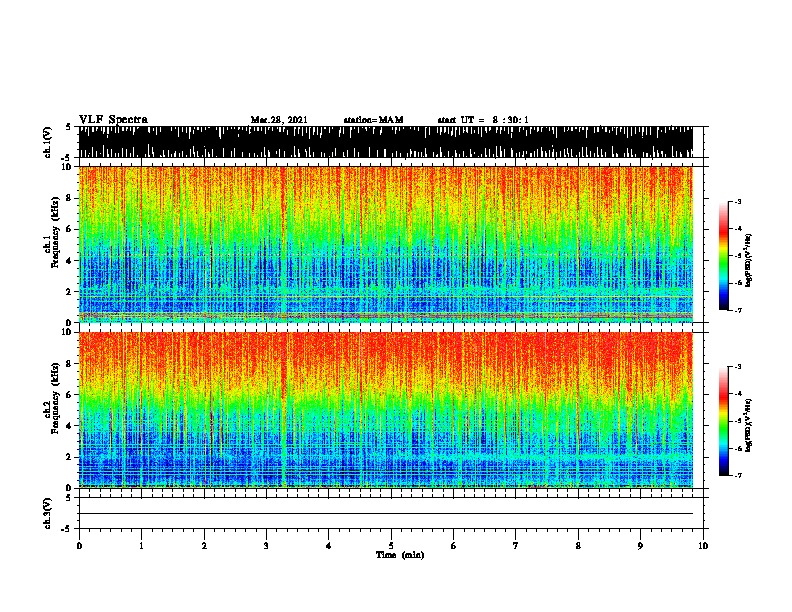
Task: Click the ch.2 colorbar log(PSD) unit label
Action: [x=748, y=425]
